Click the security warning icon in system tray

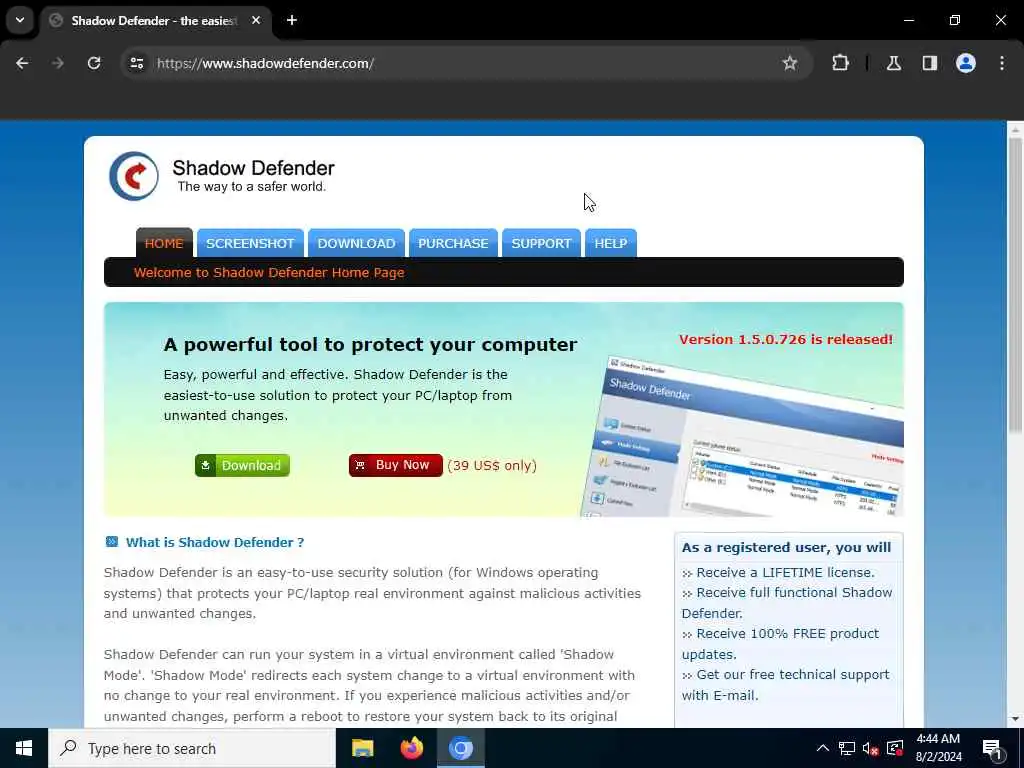coord(895,748)
